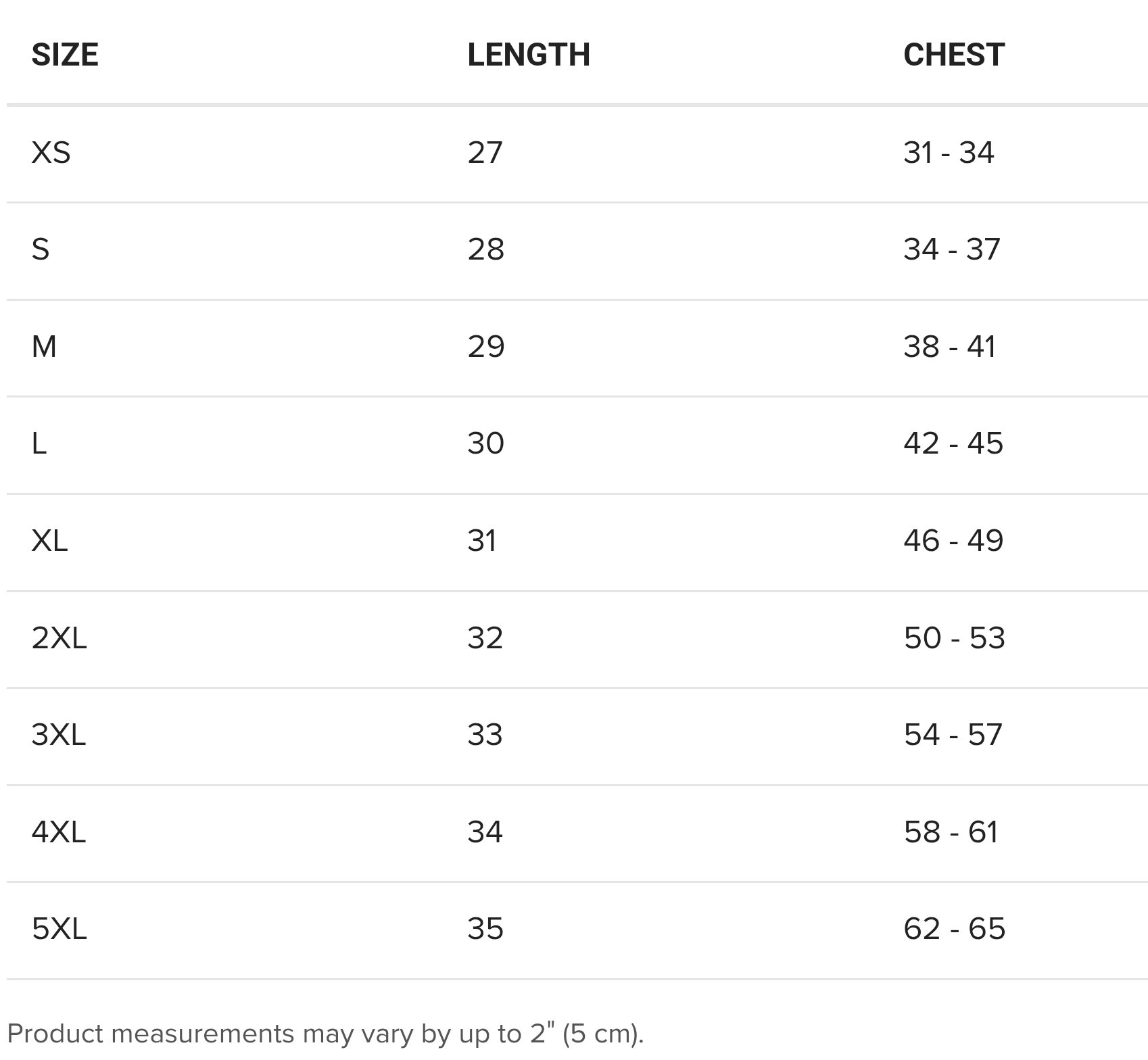
Task: Click the CHEST column header
Action: [x=954, y=55]
